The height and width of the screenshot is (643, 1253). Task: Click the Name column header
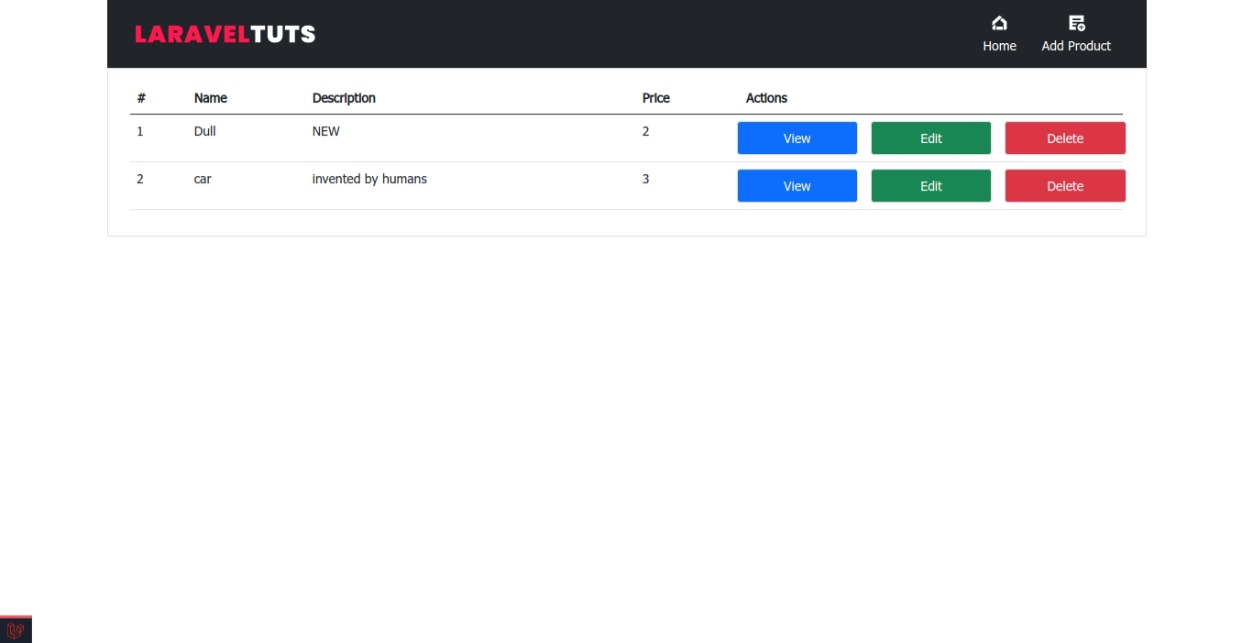[x=210, y=98]
